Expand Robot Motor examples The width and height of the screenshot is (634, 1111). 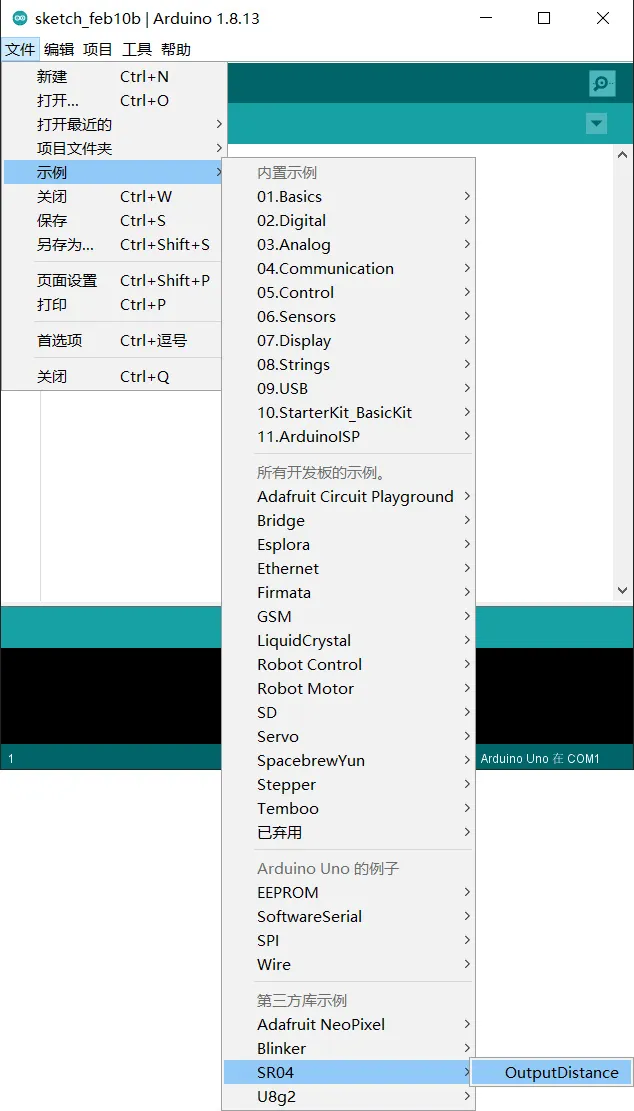349,689
